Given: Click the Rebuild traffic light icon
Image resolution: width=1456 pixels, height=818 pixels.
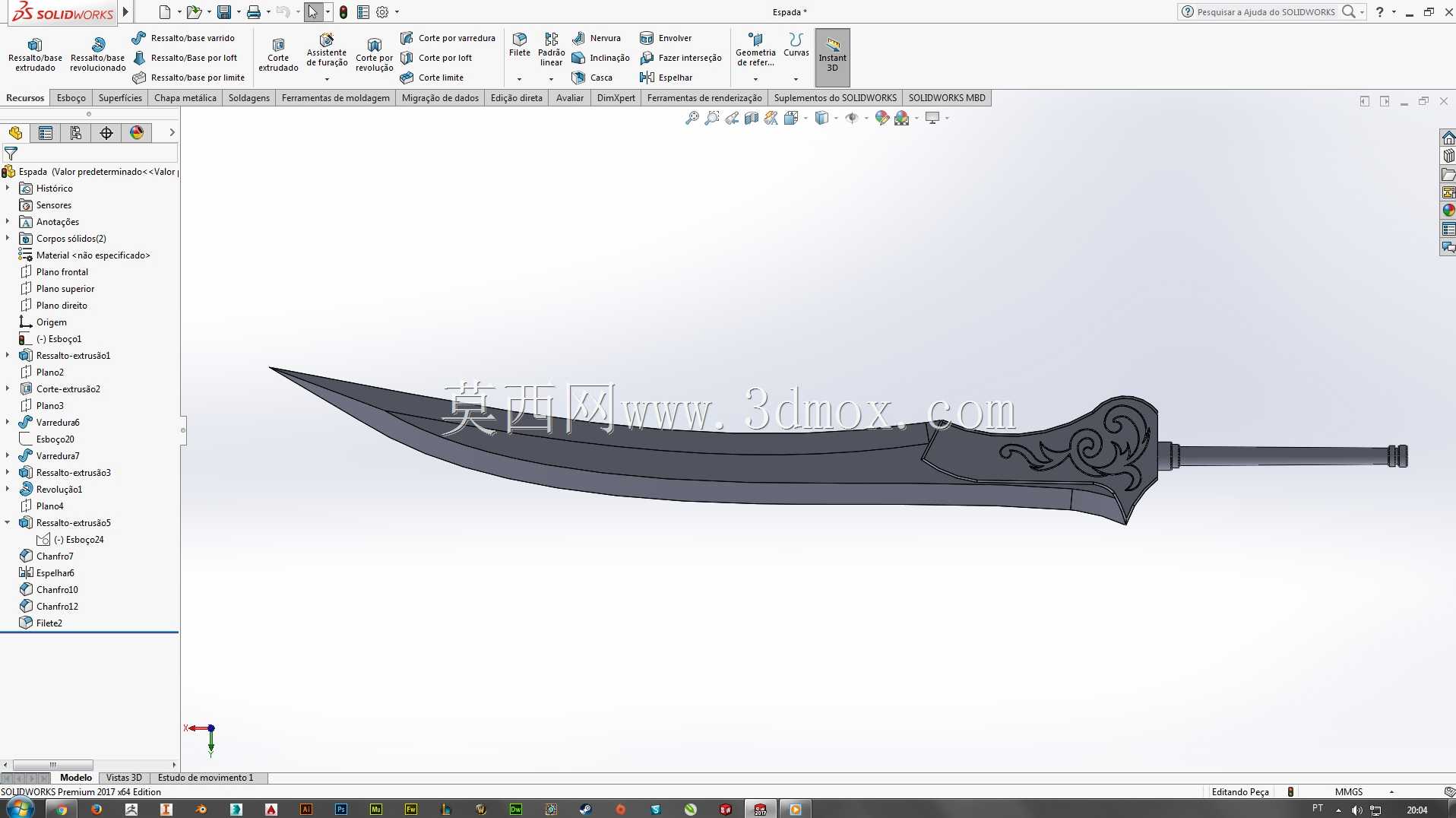Looking at the screenshot, I should (343, 12).
